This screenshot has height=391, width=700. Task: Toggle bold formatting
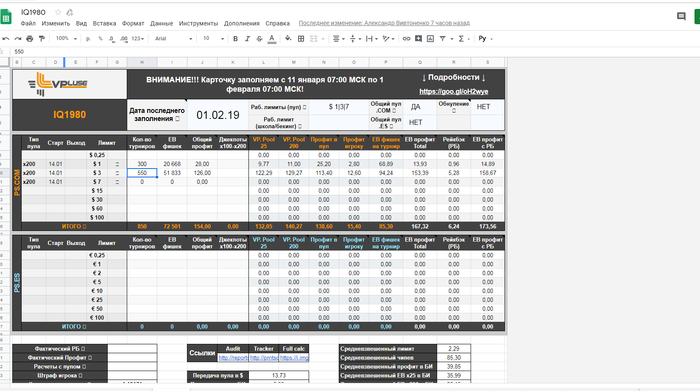tap(235, 39)
